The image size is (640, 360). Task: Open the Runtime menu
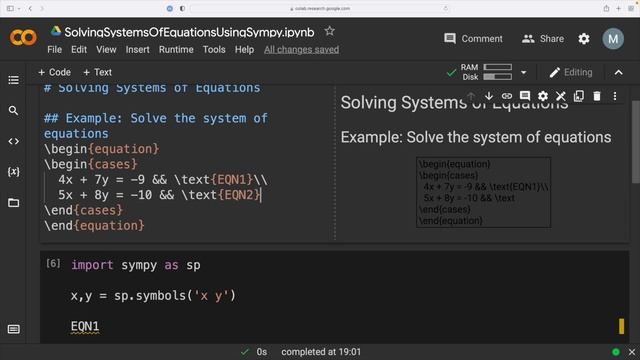pyautogui.click(x=176, y=49)
